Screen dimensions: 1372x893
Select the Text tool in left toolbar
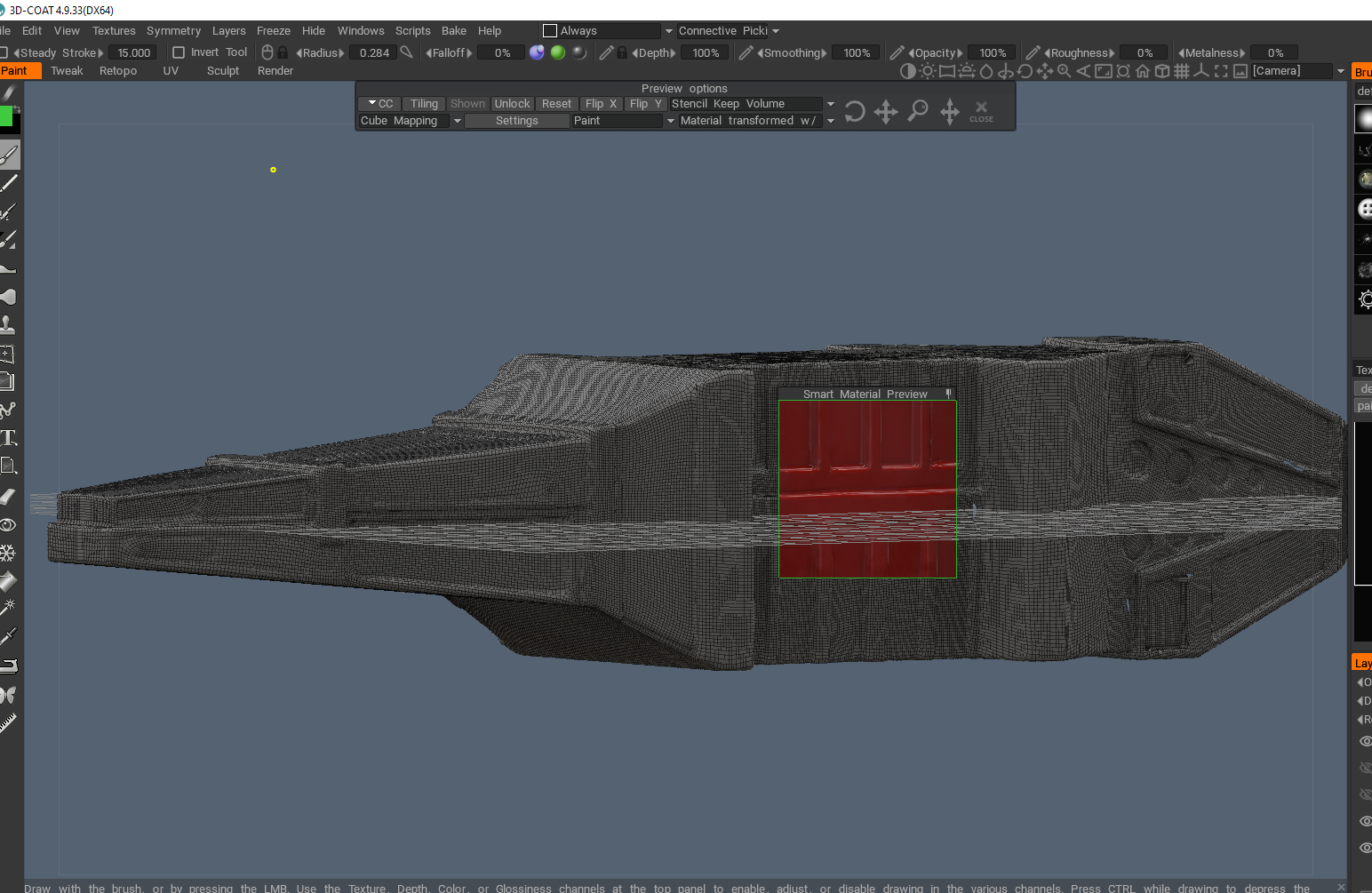pyautogui.click(x=9, y=438)
